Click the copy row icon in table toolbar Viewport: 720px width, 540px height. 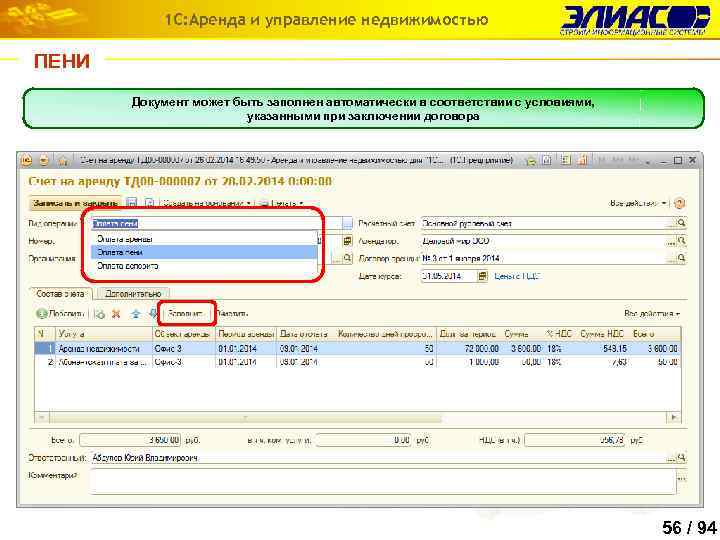coord(99,314)
